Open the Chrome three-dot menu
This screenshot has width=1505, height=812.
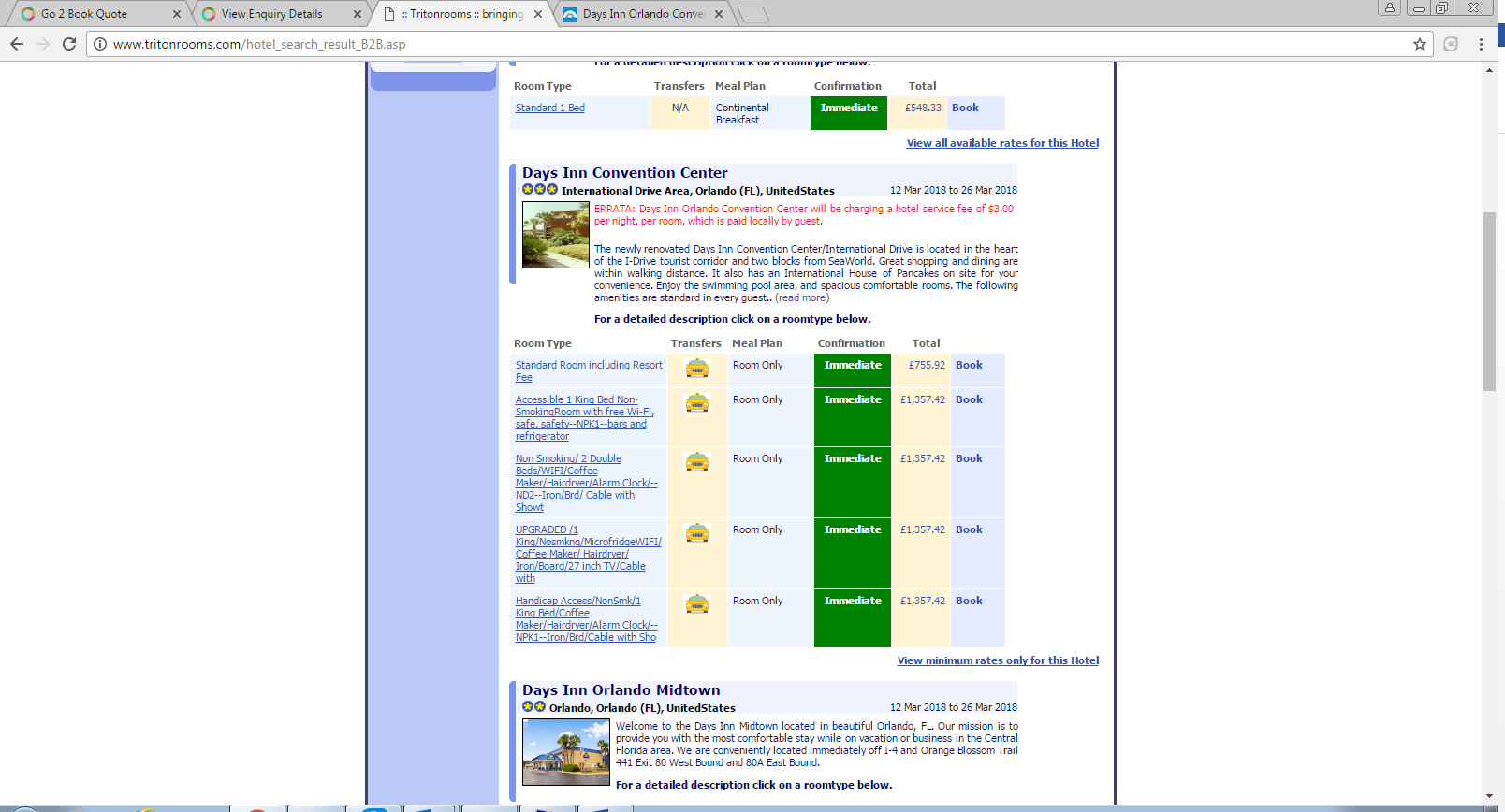click(1481, 44)
